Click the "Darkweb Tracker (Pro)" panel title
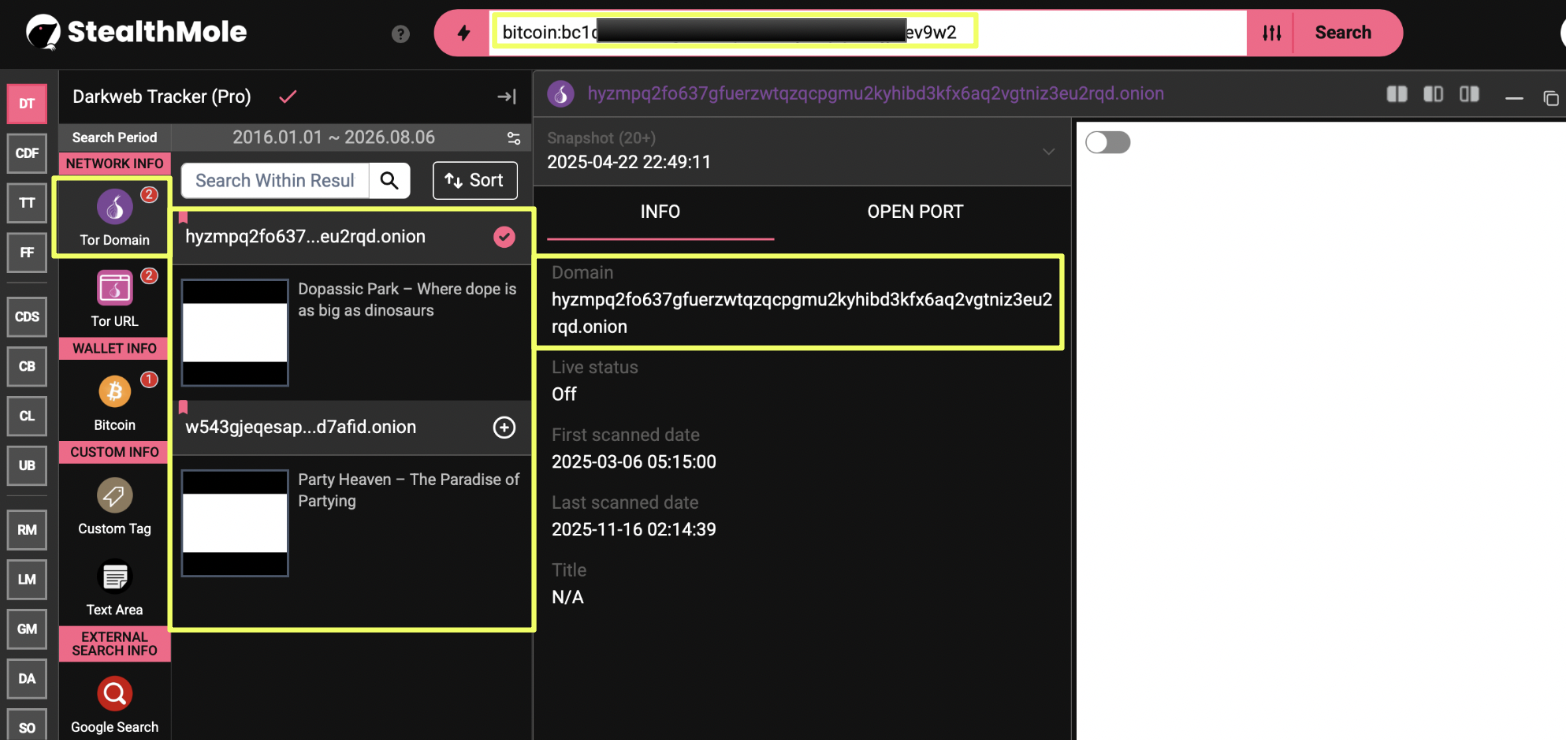Image resolution: width=1566 pixels, height=740 pixels. 162,97
